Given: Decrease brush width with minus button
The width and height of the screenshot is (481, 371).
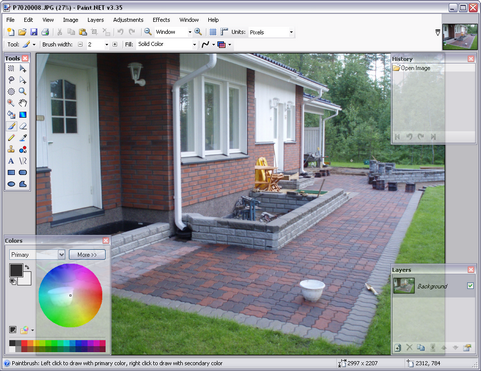Looking at the screenshot, I should click(80, 44).
